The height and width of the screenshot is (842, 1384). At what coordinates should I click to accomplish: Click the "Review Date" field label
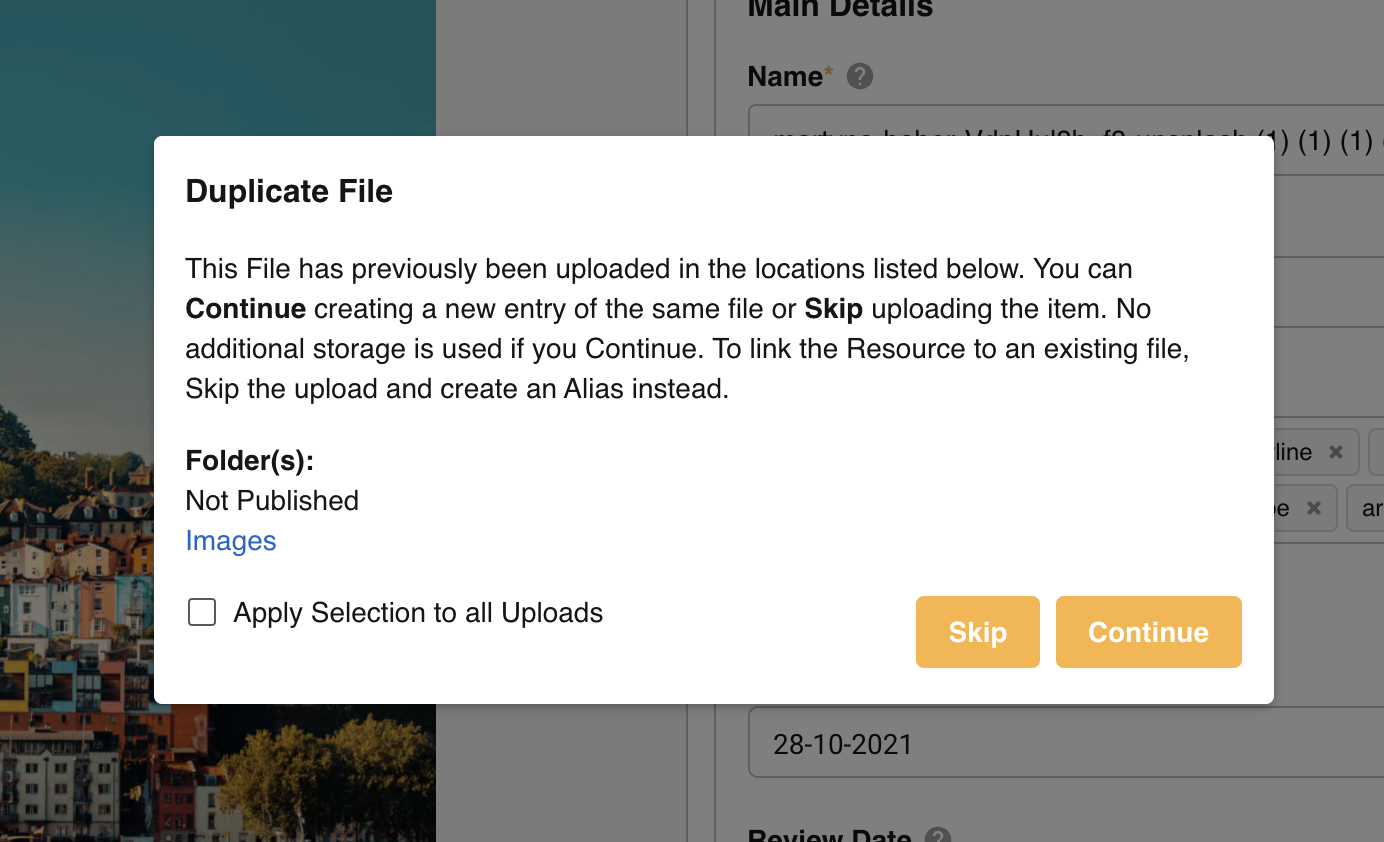click(829, 836)
